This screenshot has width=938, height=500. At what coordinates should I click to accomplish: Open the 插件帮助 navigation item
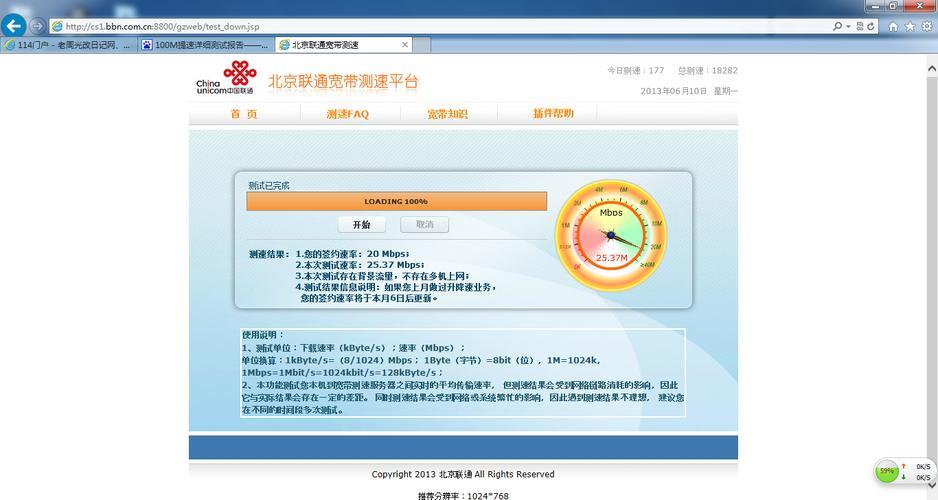point(553,113)
